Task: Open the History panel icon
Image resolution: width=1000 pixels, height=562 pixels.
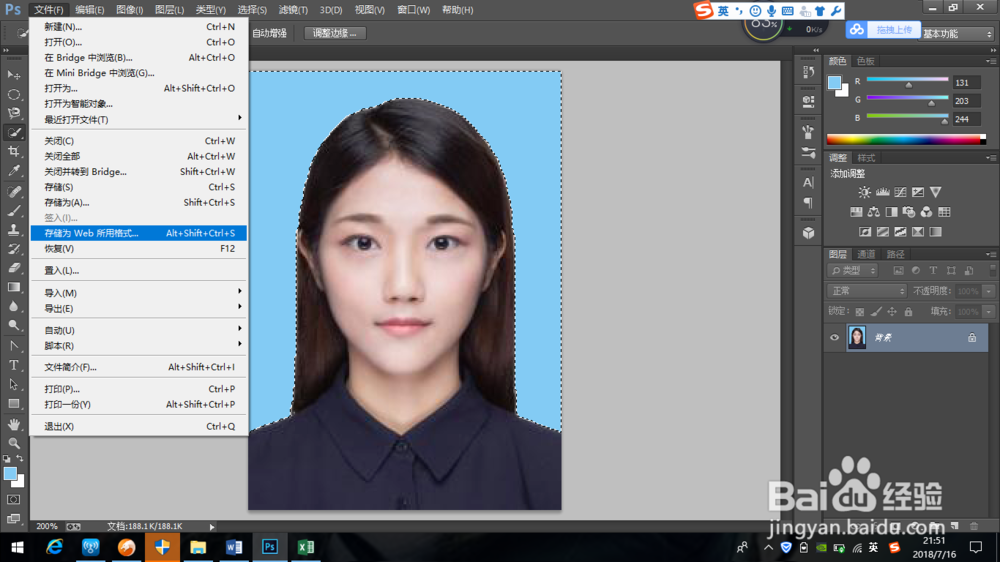Action: 808,72
